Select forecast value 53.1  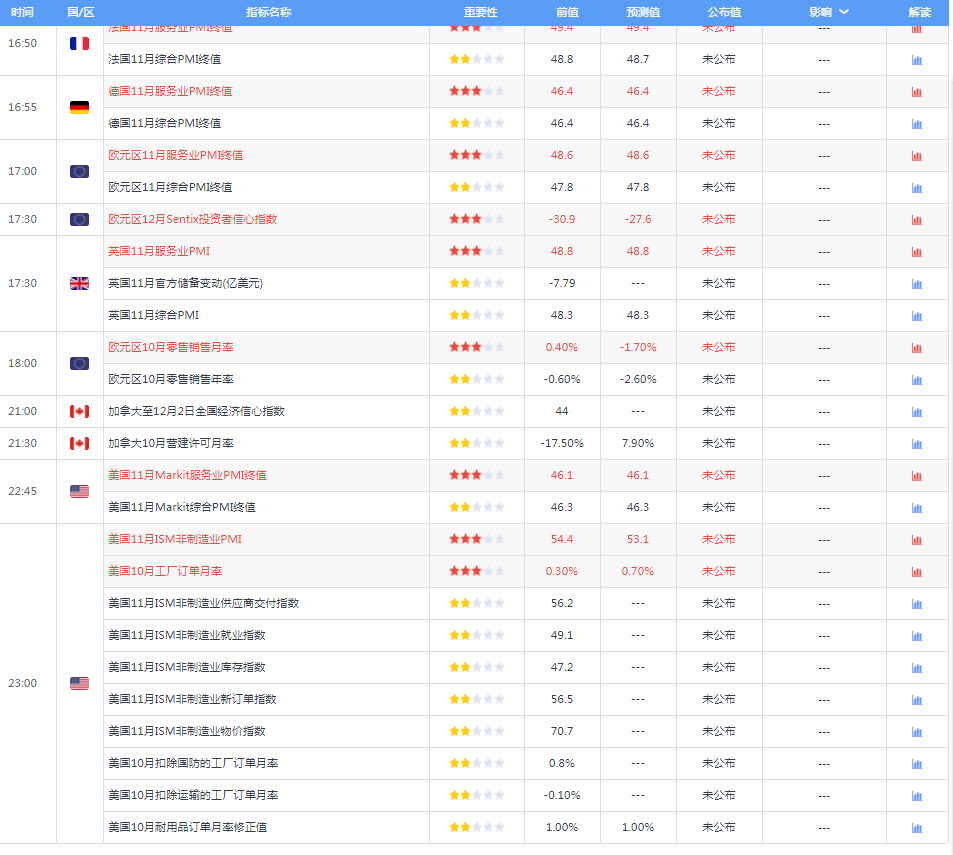pyautogui.click(x=638, y=539)
